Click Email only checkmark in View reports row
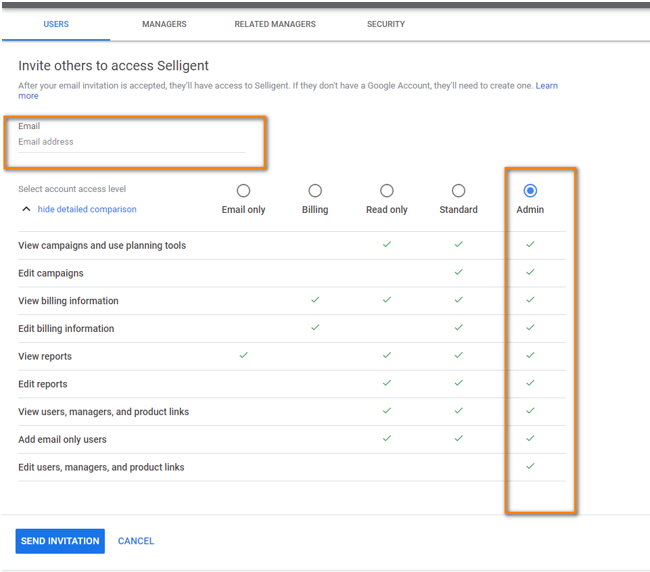The height and width of the screenshot is (572, 650). tap(243, 355)
